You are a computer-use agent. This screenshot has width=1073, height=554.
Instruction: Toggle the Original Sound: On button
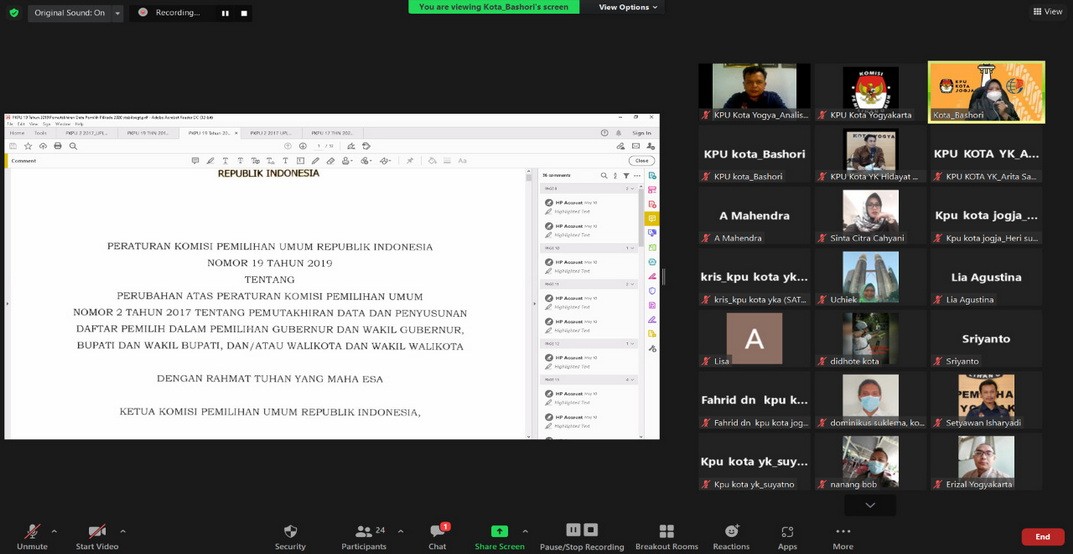[69, 13]
